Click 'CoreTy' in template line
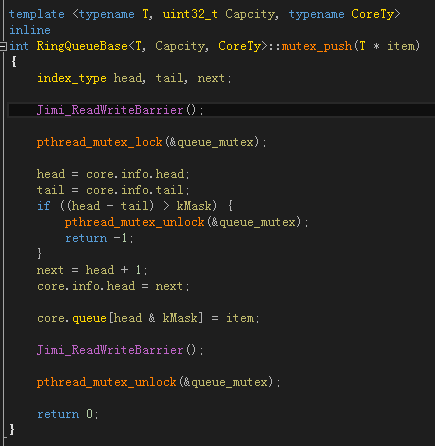 372,14
